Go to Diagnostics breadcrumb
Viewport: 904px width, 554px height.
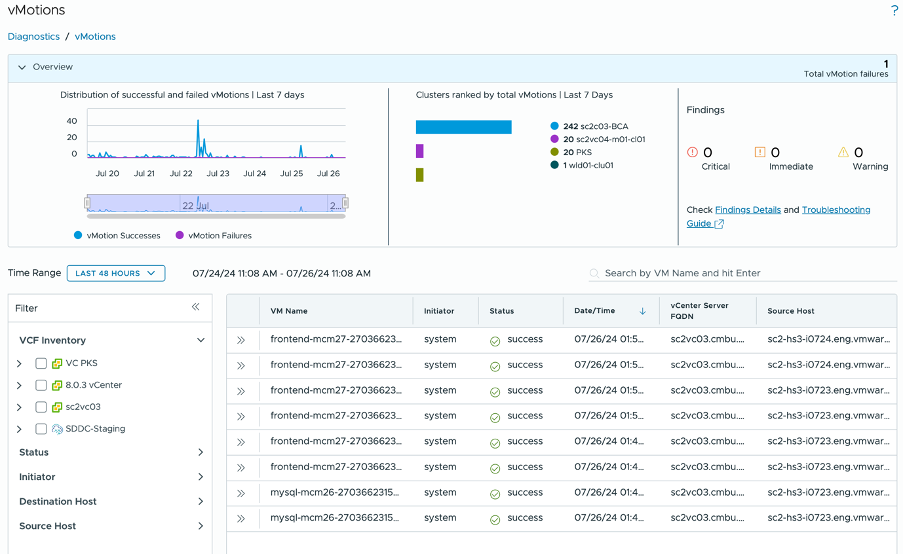33,37
